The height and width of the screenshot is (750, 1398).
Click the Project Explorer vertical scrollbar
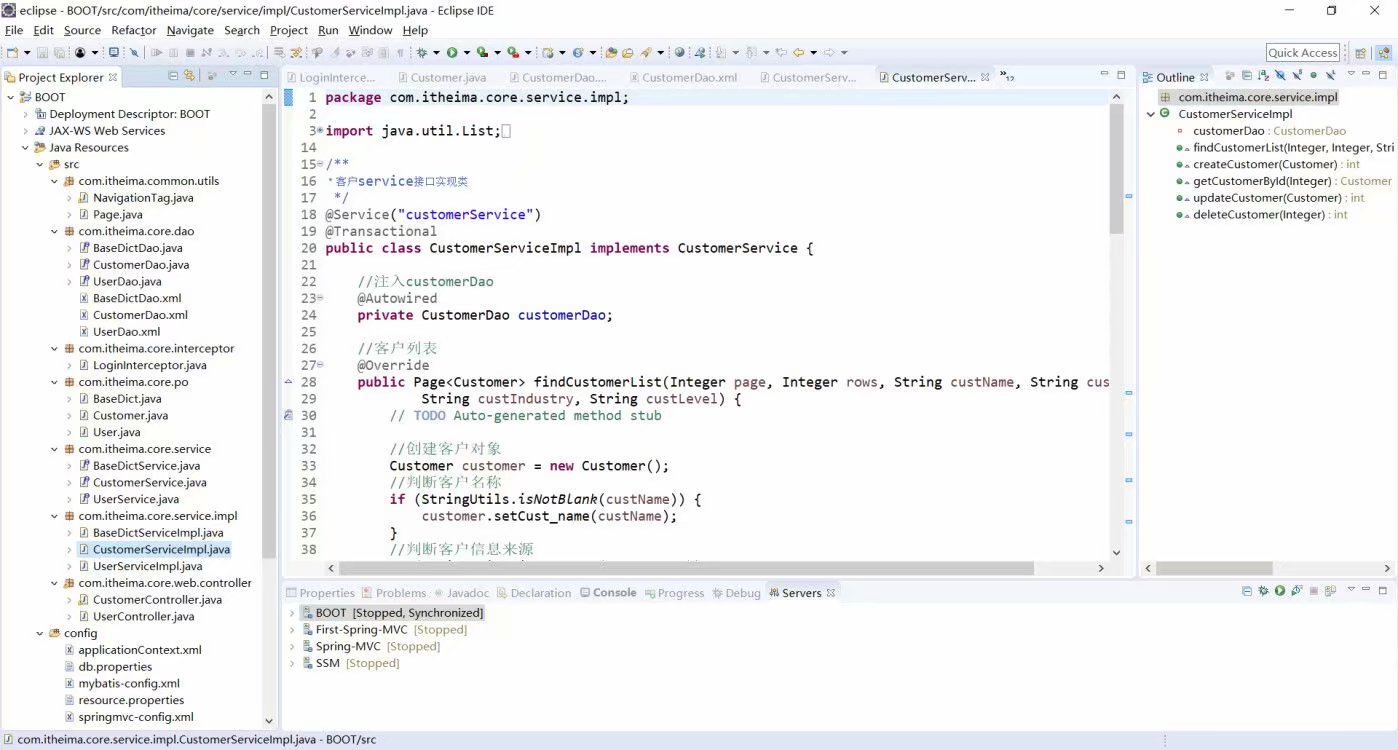[x=269, y=330]
